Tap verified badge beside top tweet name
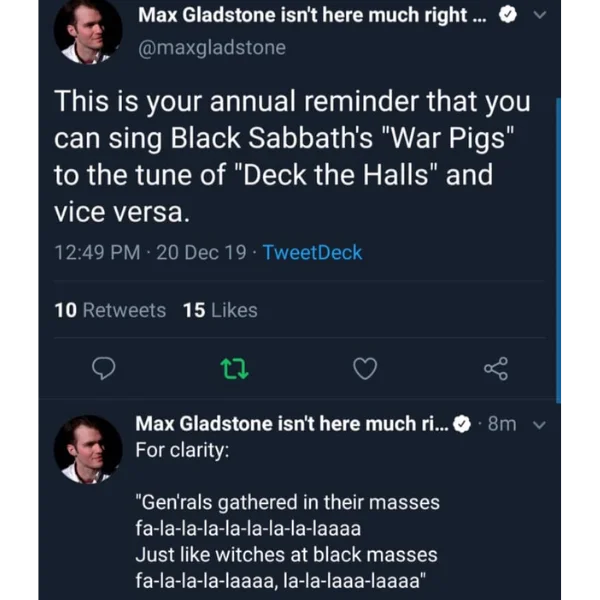 point(508,15)
